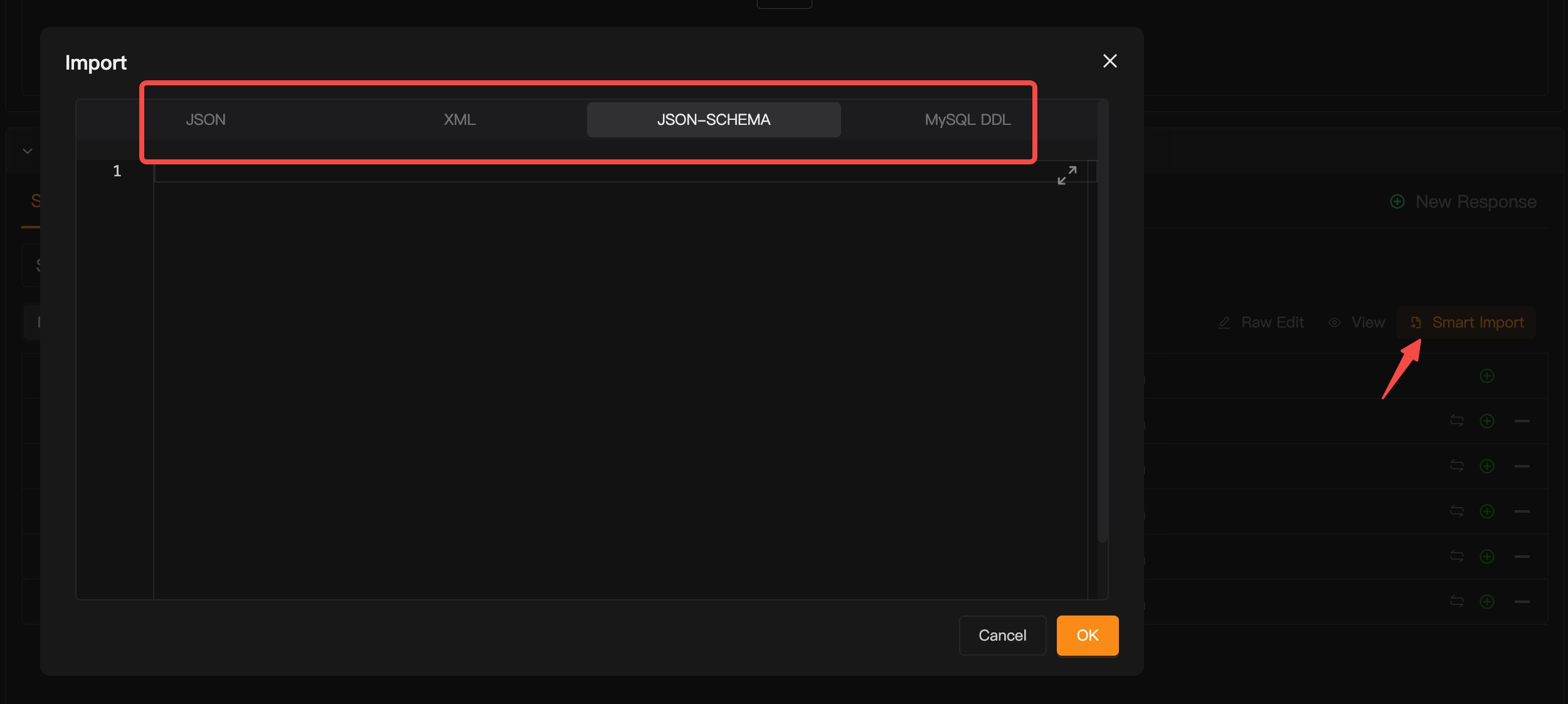This screenshot has height=704, width=1568.
Task: Select the XML import tab
Action: (x=459, y=119)
